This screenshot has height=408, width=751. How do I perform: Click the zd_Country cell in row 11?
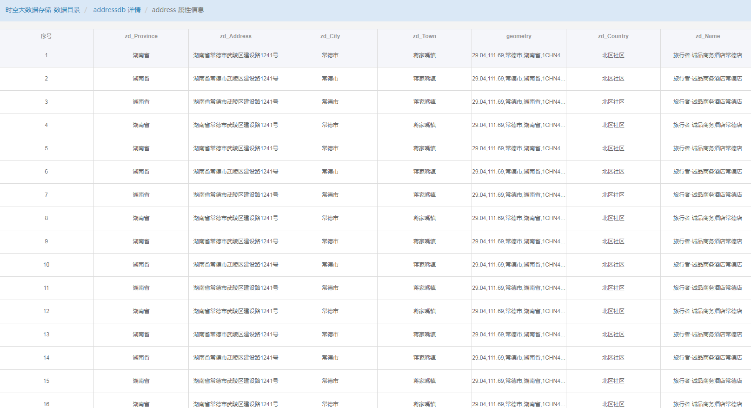click(613, 288)
